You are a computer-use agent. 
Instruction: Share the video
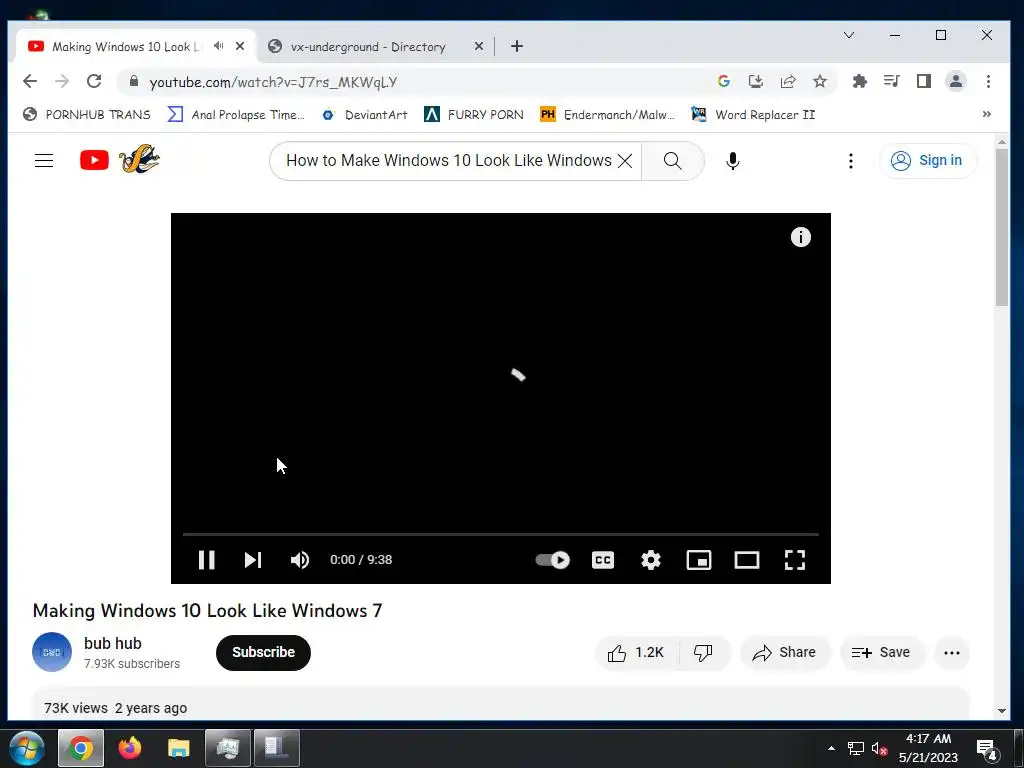784,652
